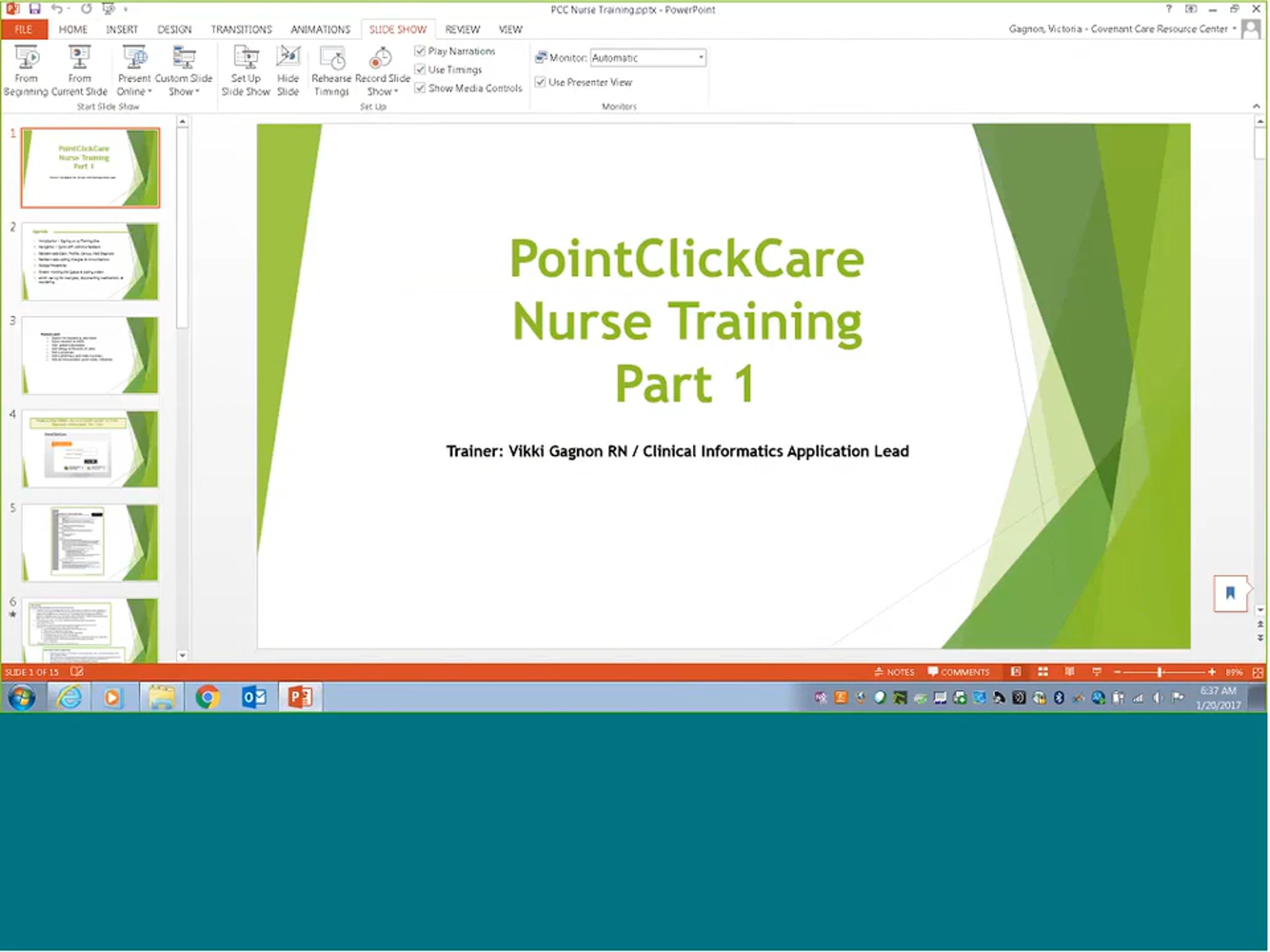Click the zoom in plus button
The width and height of the screenshot is (1270, 952).
1211,672
